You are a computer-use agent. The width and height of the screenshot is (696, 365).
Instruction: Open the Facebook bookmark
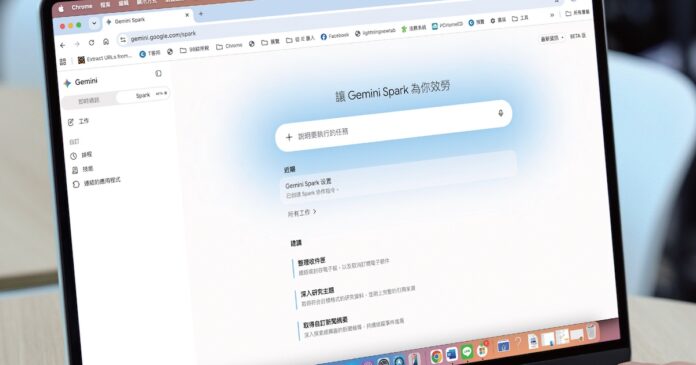tap(335, 36)
